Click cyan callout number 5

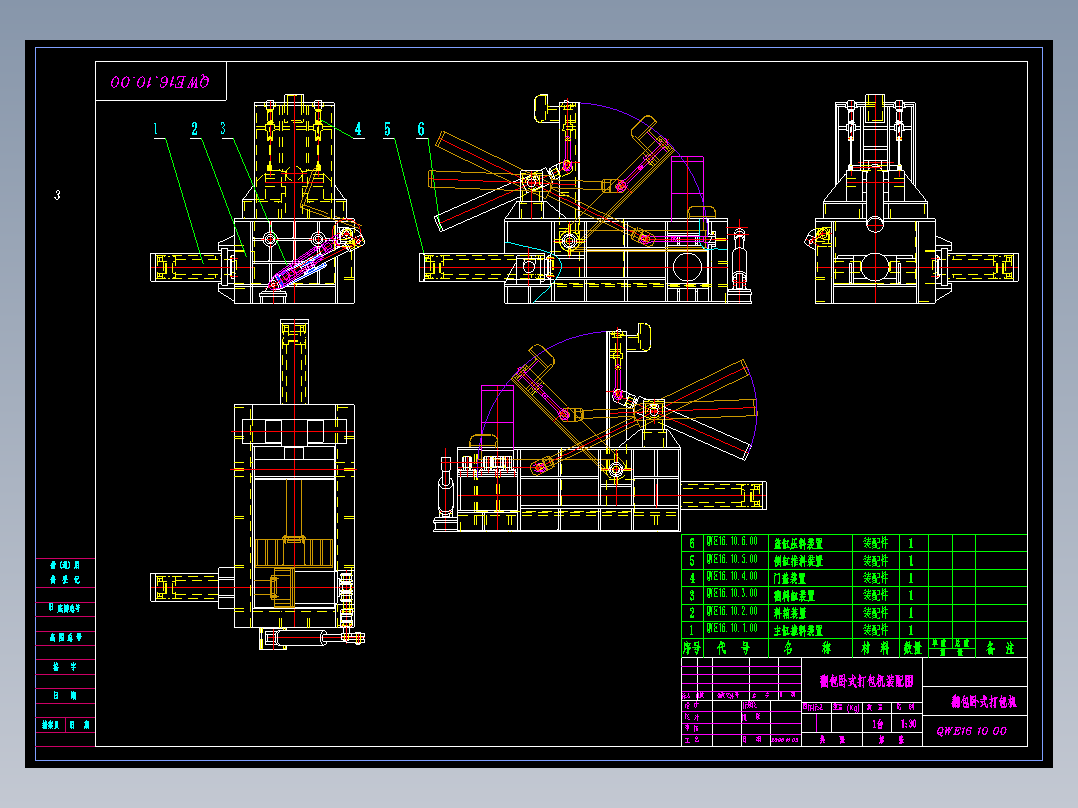(x=388, y=129)
